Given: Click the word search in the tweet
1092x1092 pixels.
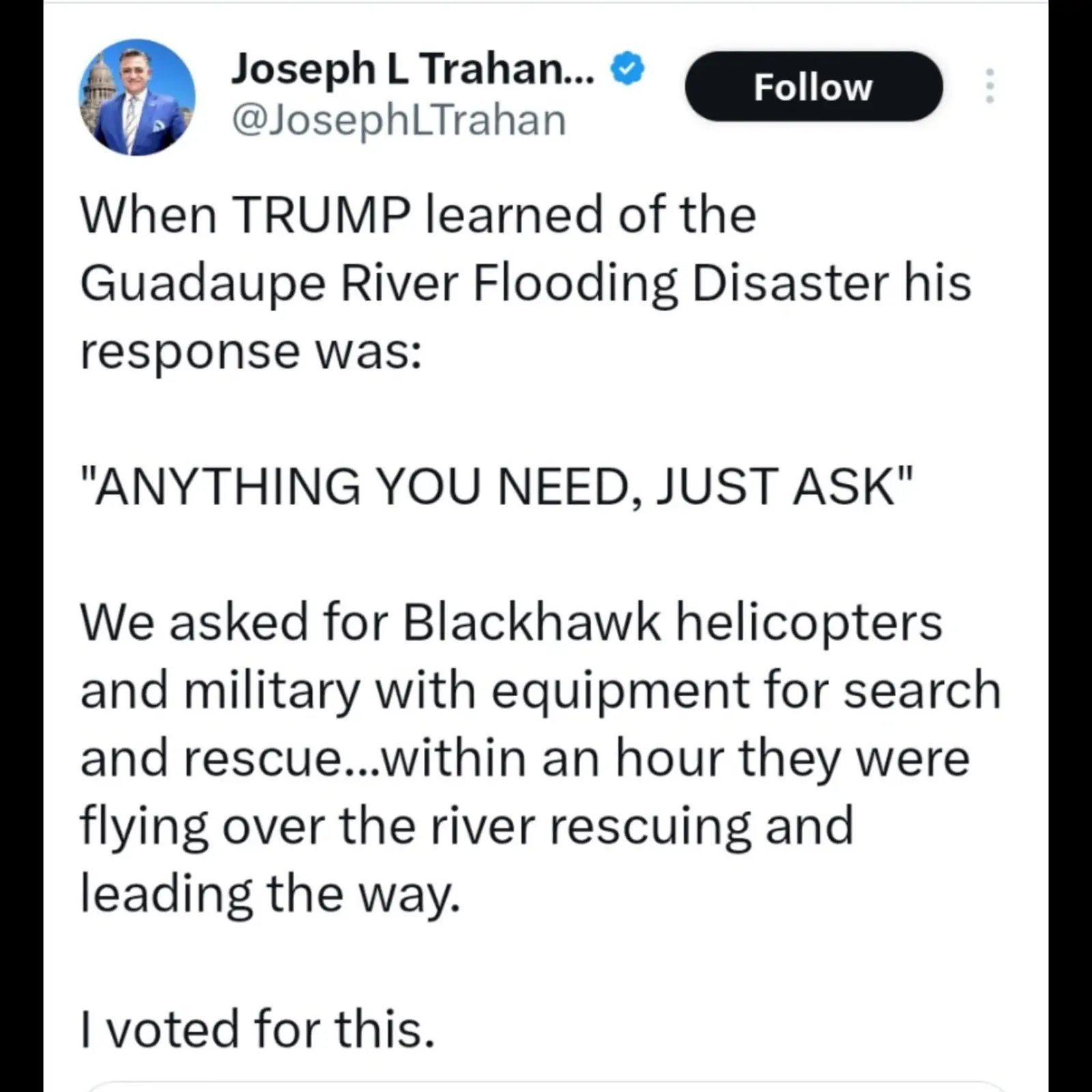Looking at the screenshot, I should coord(922,691).
